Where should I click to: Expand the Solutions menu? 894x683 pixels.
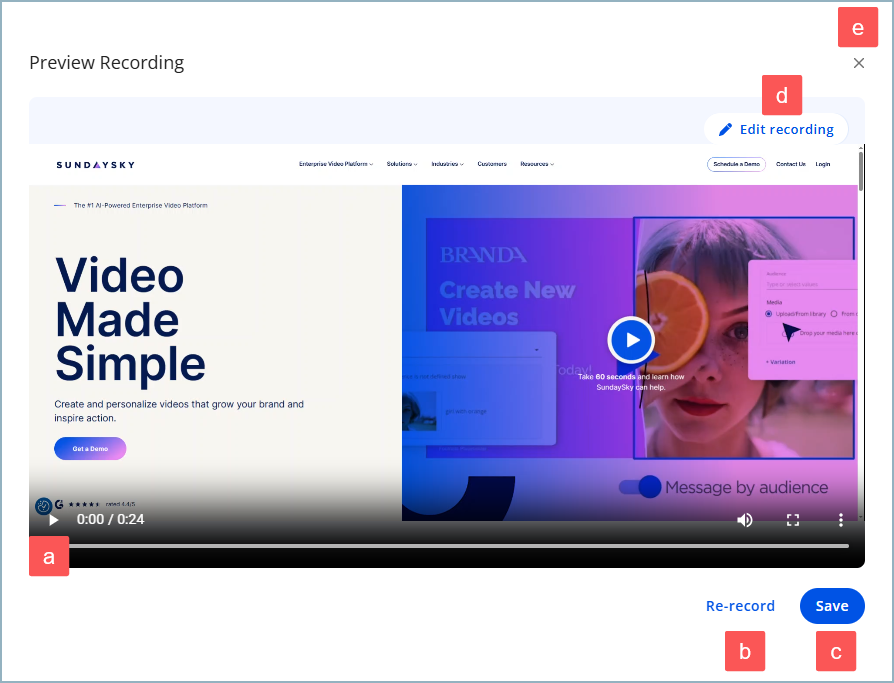coord(402,164)
